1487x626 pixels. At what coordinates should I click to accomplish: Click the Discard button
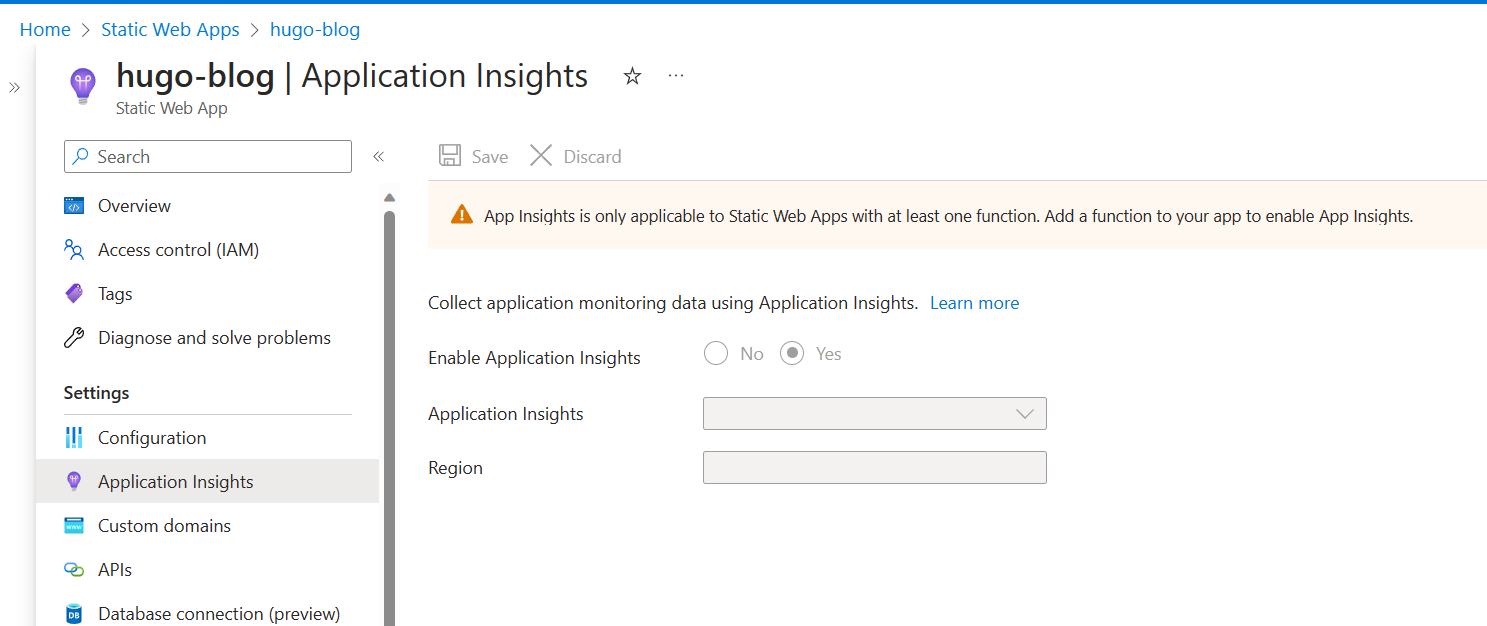point(576,156)
